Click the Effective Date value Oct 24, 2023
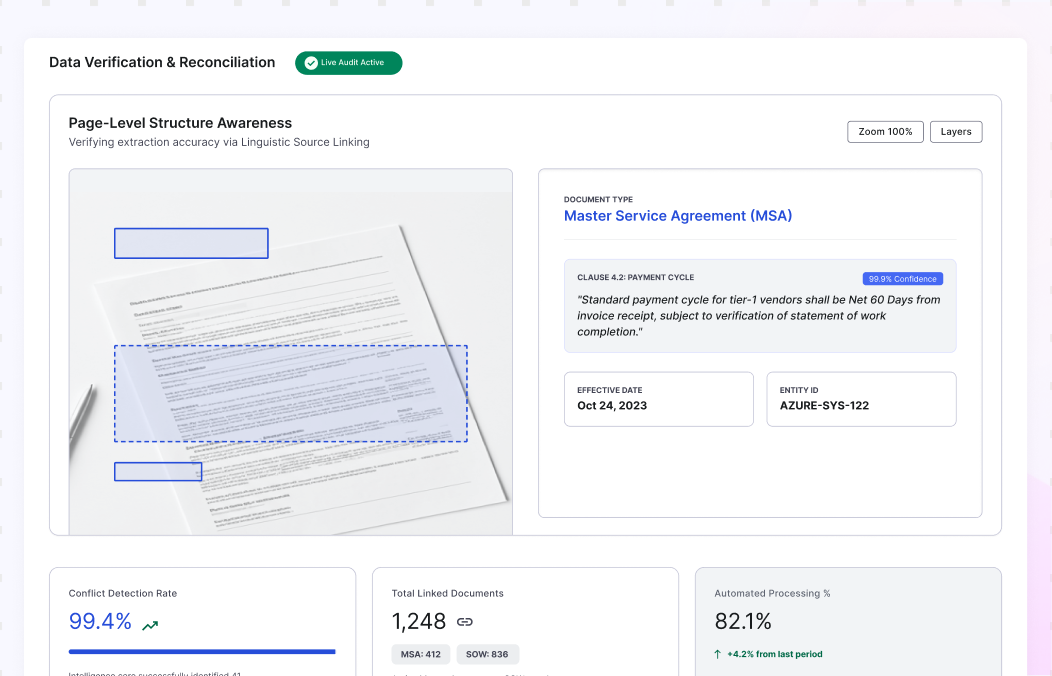The image size is (1052, 676). (x=612, y=406)
